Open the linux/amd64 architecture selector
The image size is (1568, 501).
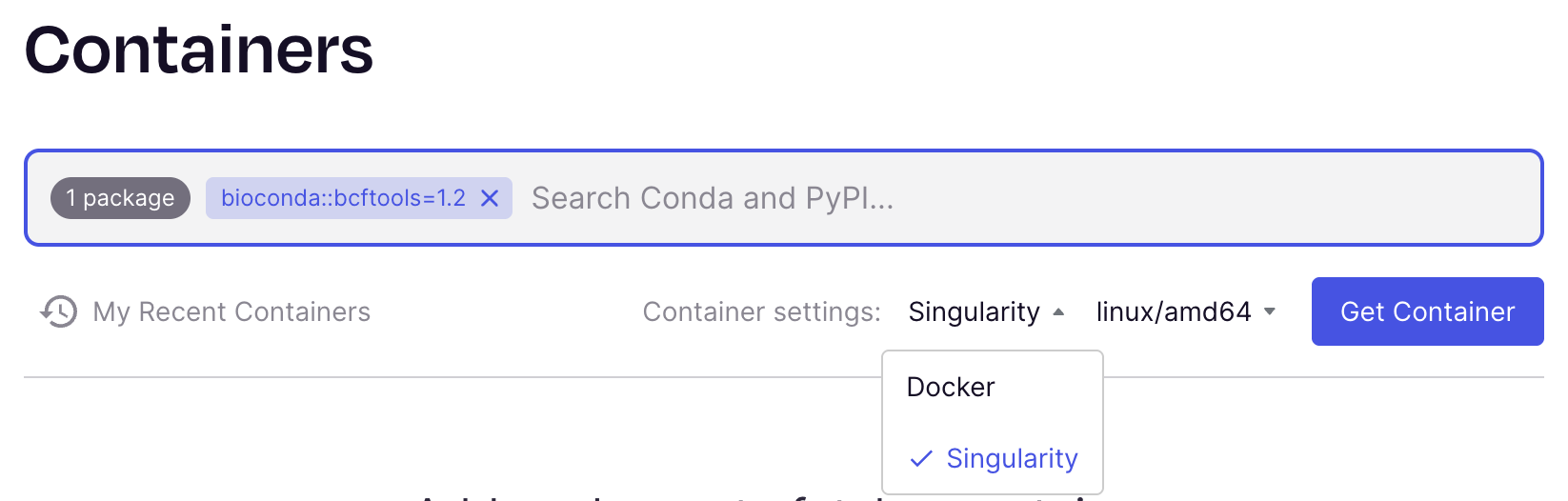pos(1186,311)
